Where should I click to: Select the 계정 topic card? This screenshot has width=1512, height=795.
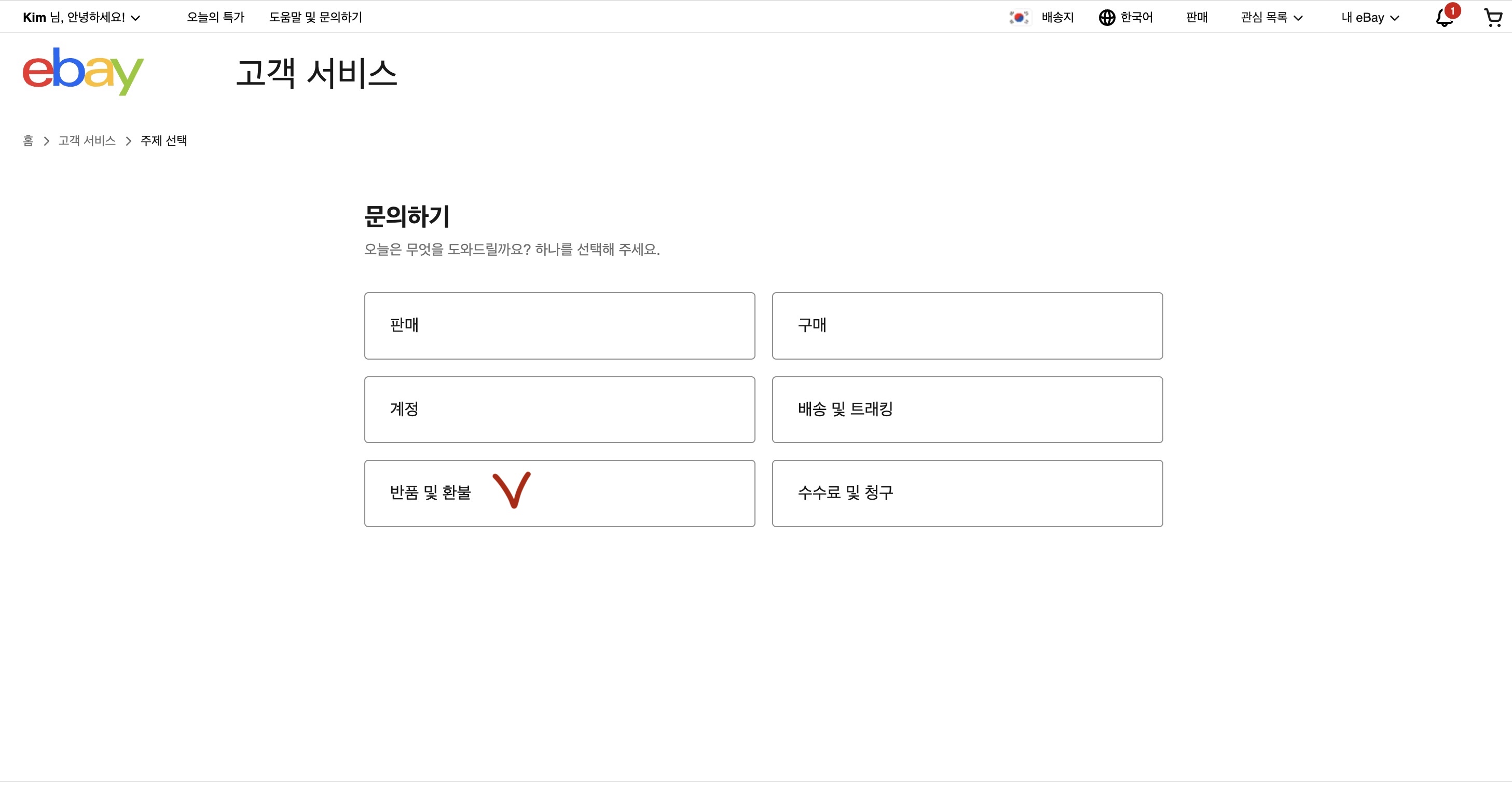(559, 410)
